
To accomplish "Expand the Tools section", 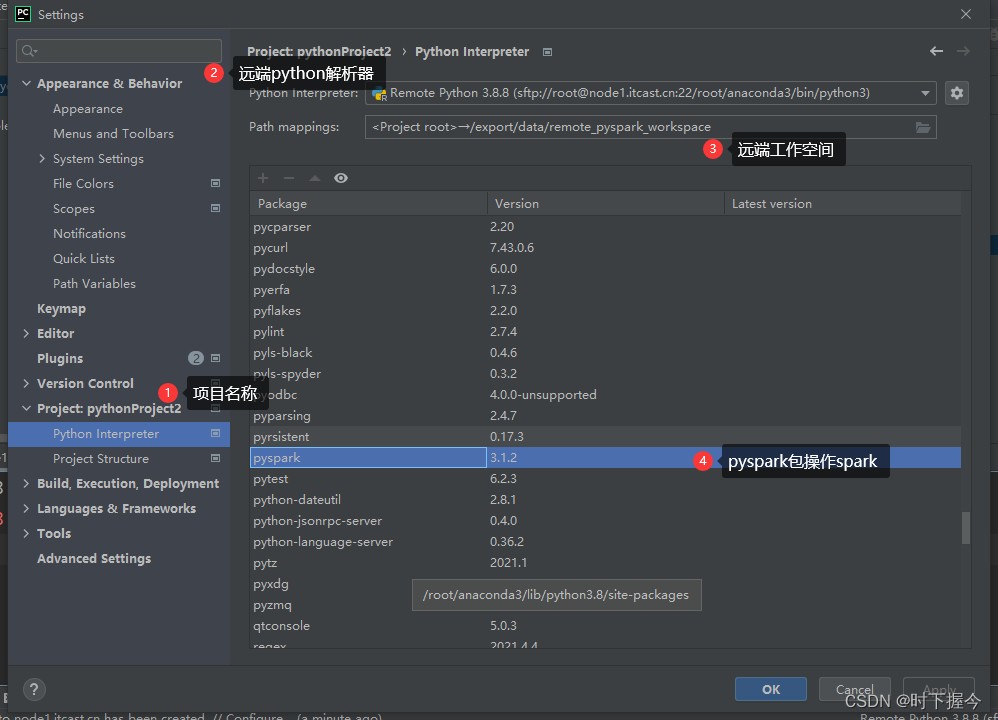I will tap(26, 533).
